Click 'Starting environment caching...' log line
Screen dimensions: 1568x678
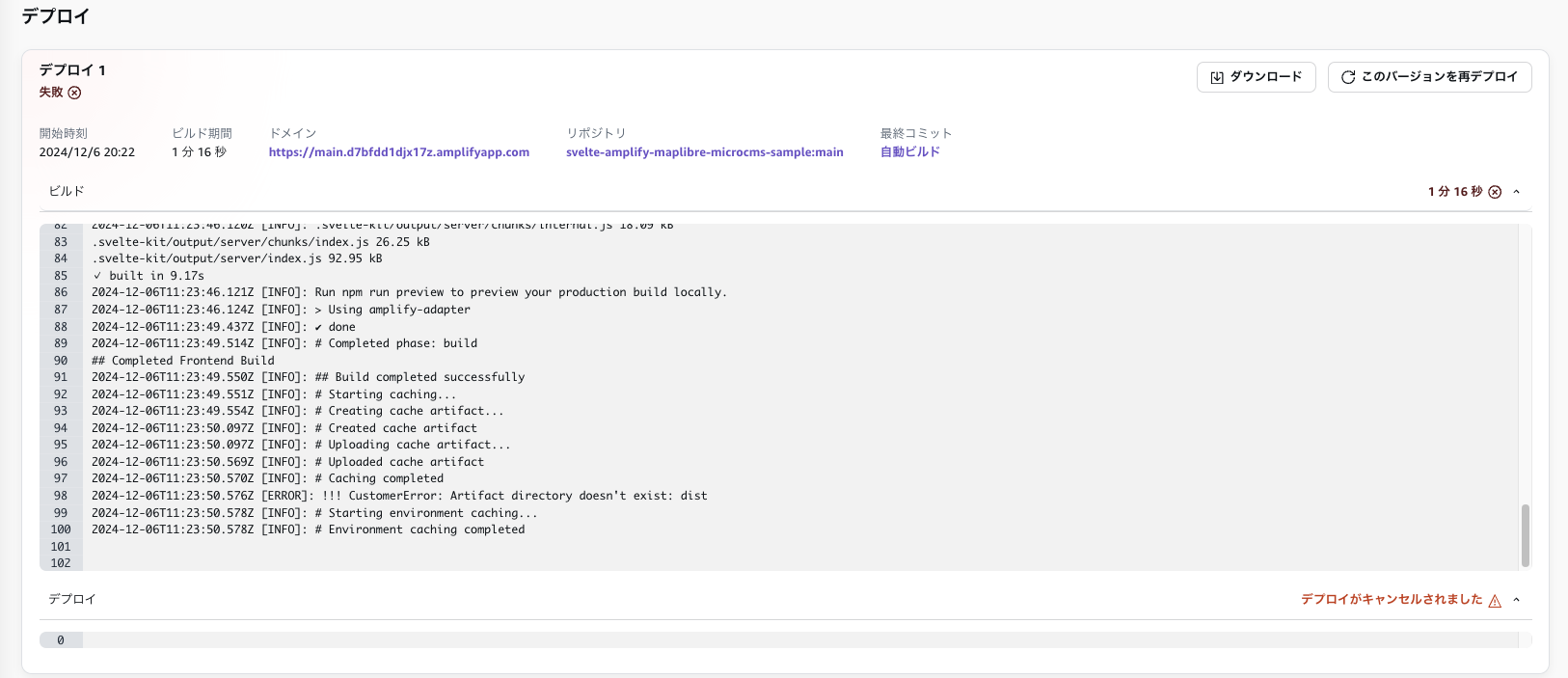pos(314,513)
